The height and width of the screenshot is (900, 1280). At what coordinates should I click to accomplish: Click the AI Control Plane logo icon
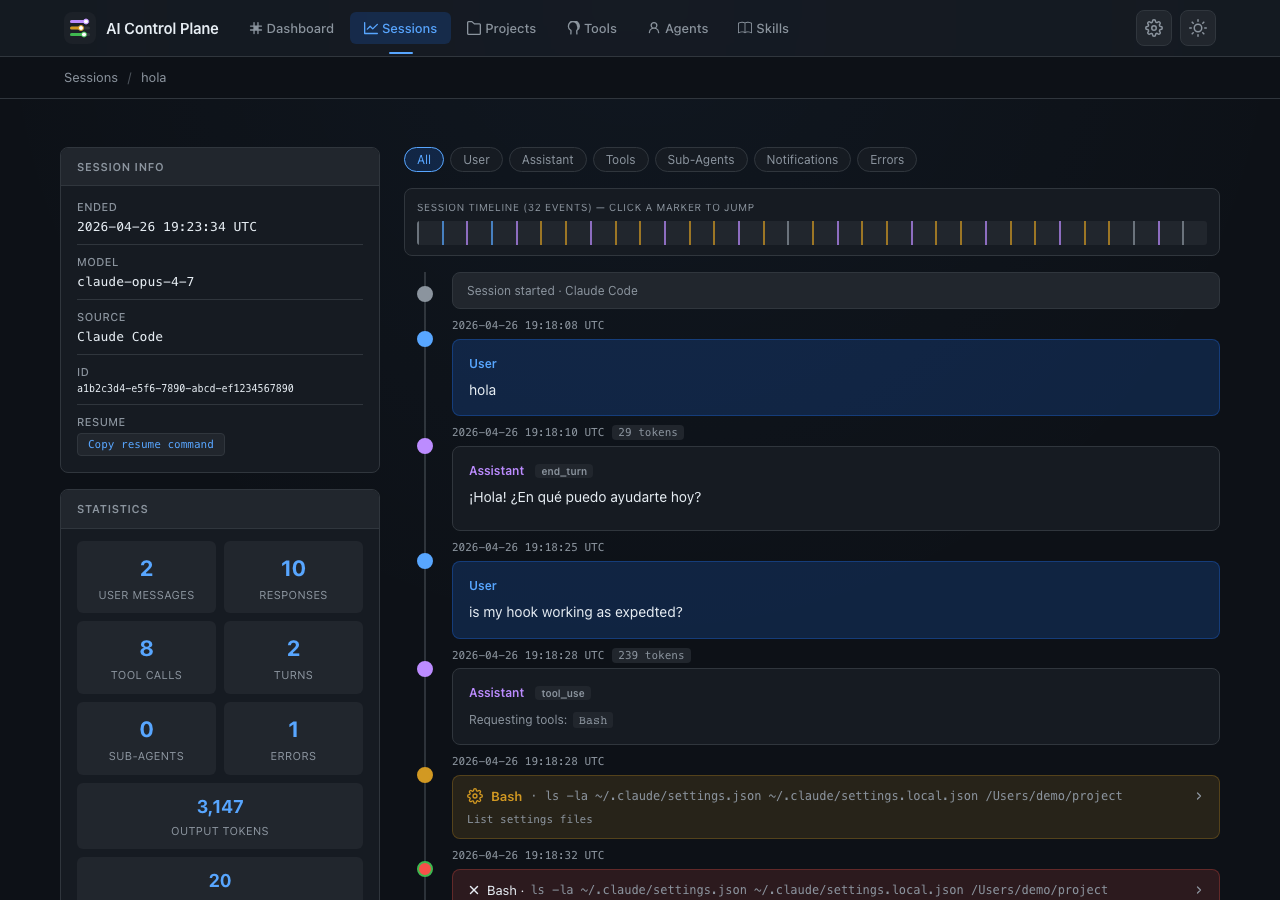[x=79, y=28]
